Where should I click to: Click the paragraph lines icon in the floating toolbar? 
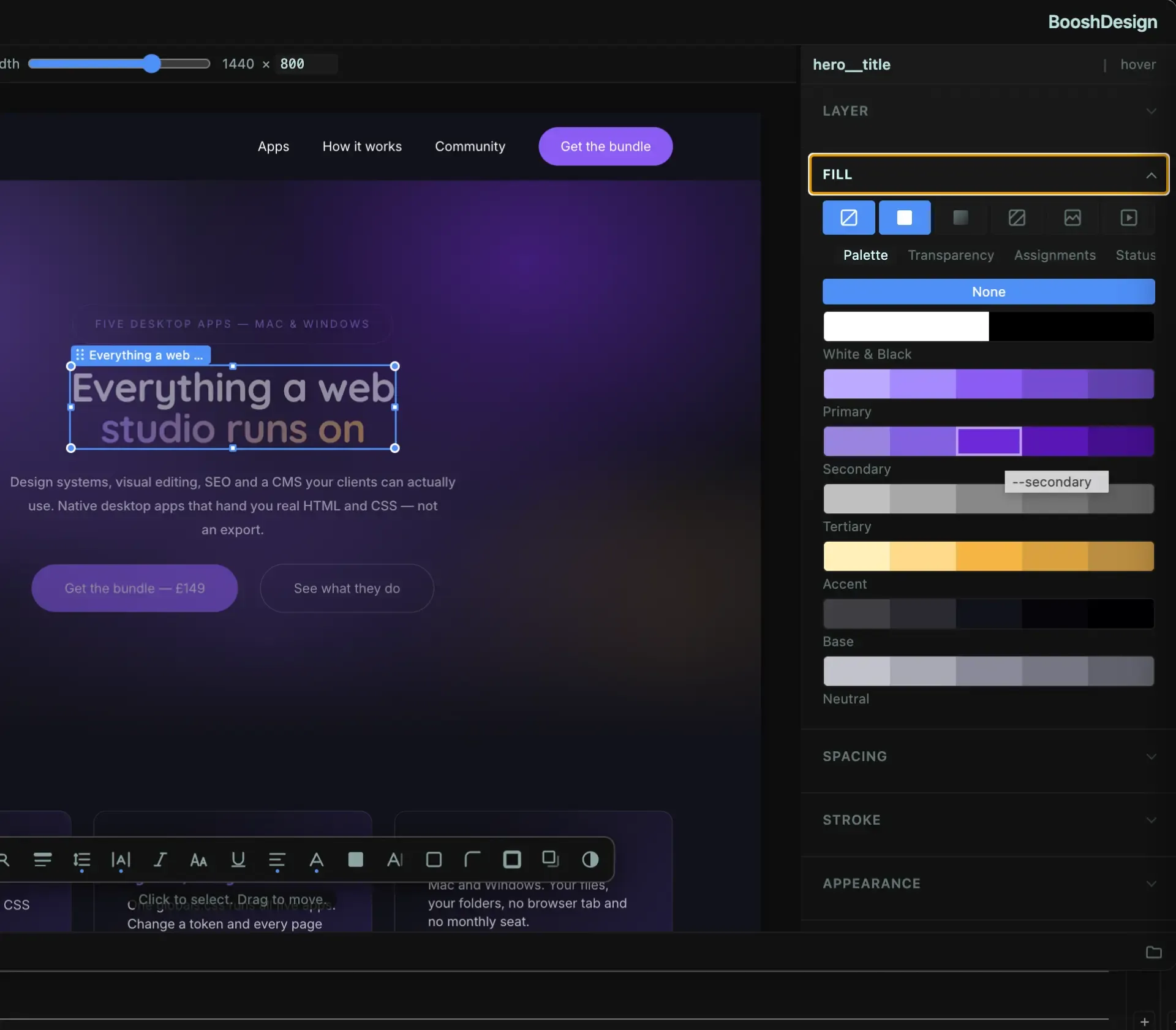point(42,860)
